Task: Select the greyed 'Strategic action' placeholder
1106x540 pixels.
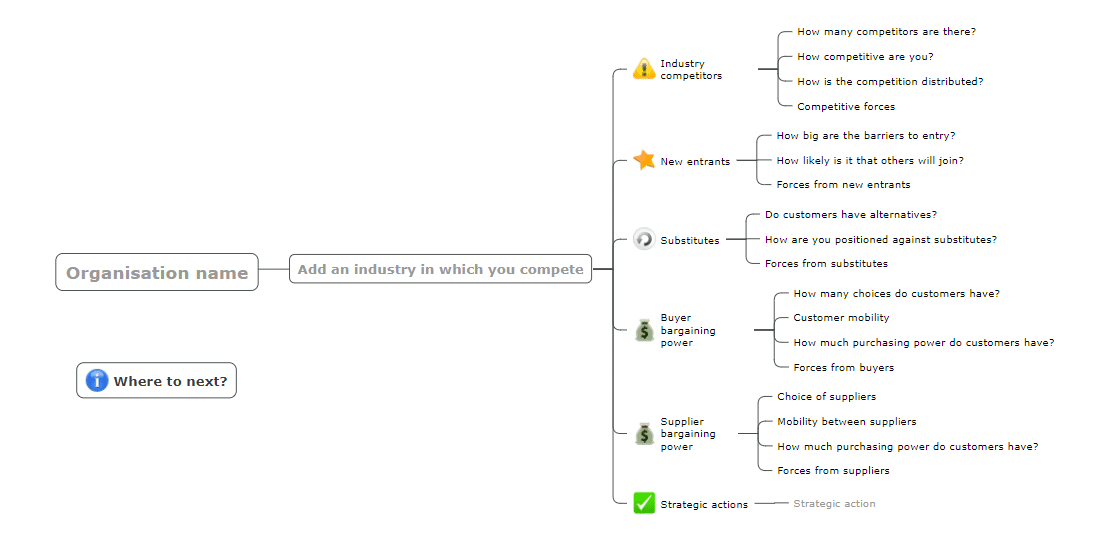Action: [834, 503]
